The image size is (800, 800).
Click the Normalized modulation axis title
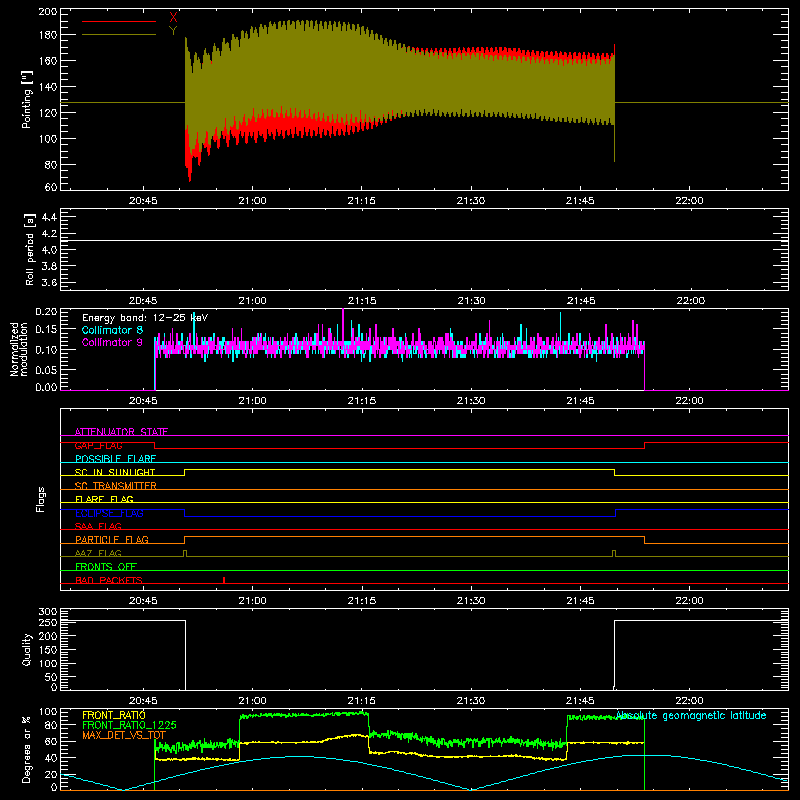click(x=18, y=349)
